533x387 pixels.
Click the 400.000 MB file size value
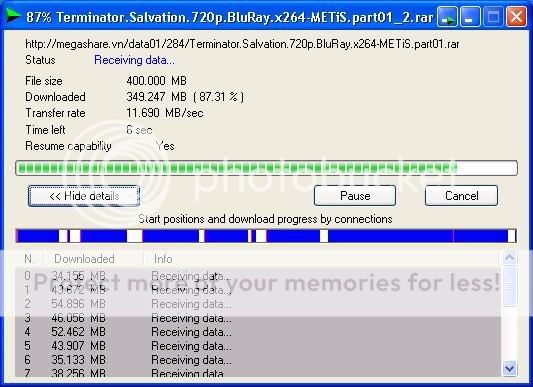pos(156,81)
